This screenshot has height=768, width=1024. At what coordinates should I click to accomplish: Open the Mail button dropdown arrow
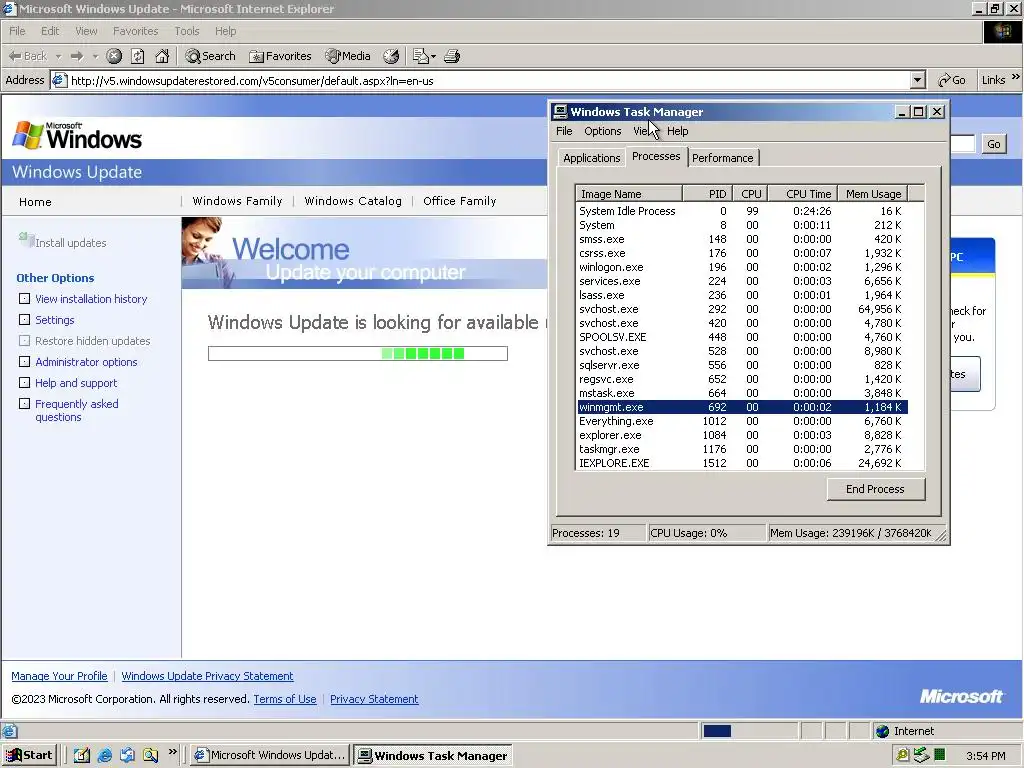tap(433, 56)
